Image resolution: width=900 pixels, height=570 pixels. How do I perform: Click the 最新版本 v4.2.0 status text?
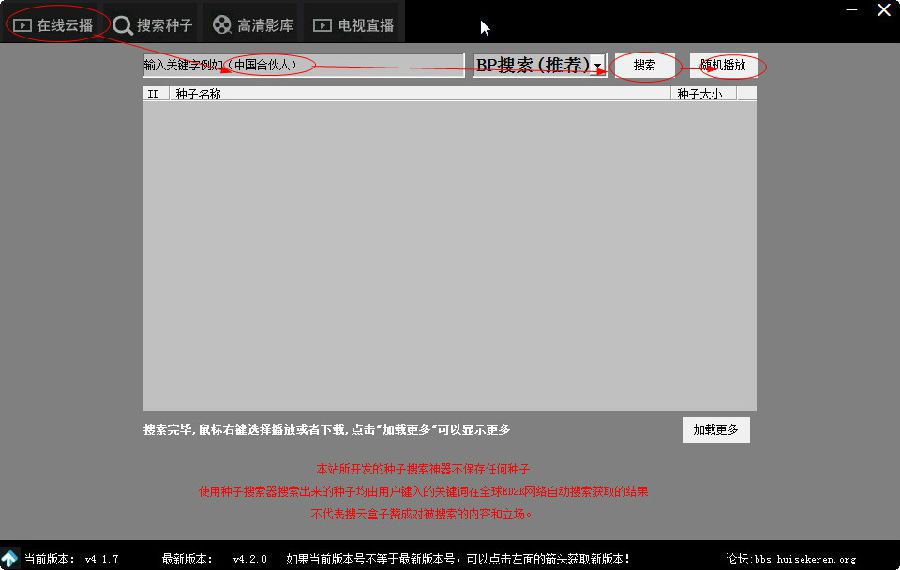click(x=214, y=559)
